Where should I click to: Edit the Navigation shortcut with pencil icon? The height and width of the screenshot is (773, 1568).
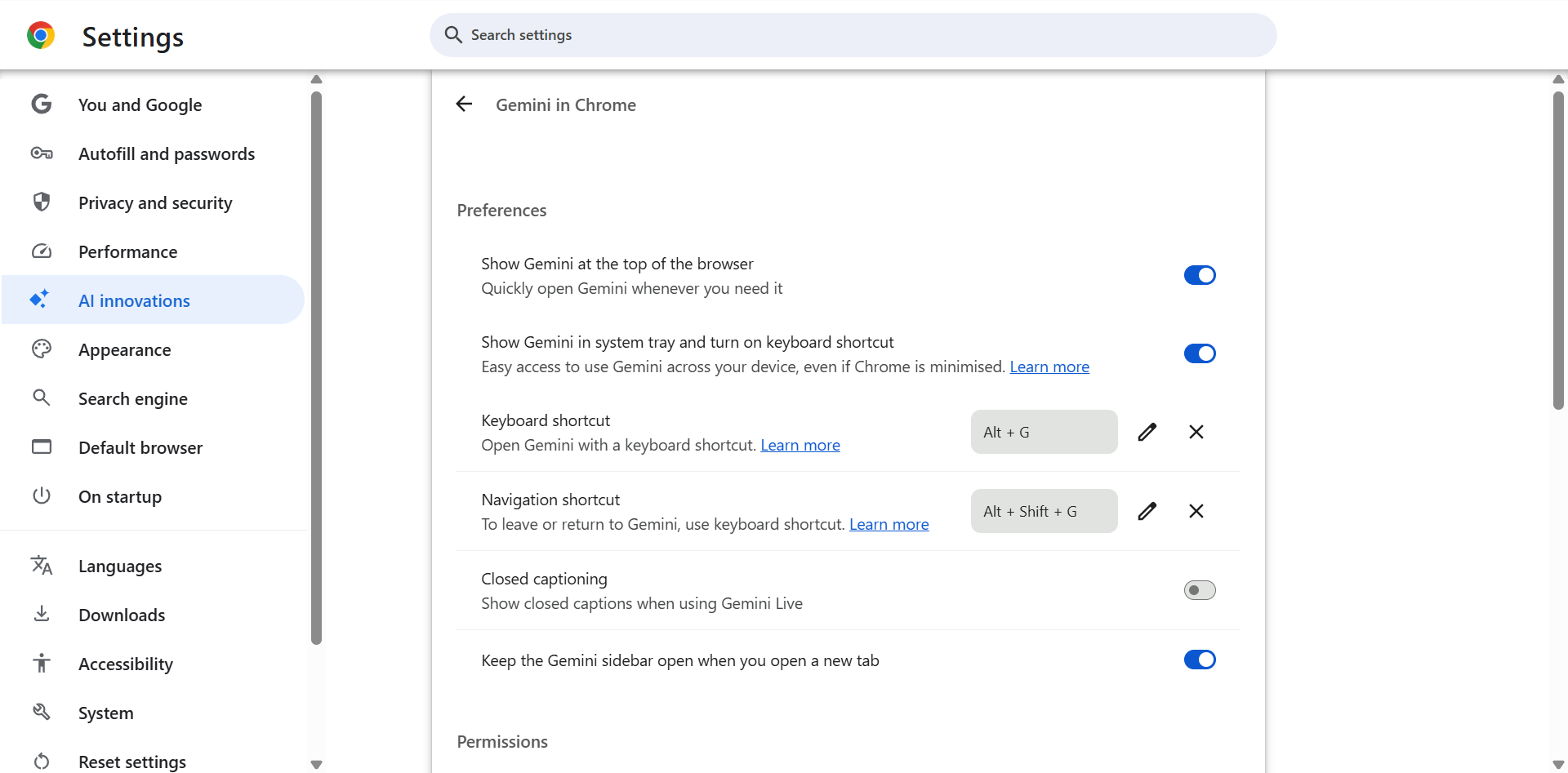coord(1147,511)
